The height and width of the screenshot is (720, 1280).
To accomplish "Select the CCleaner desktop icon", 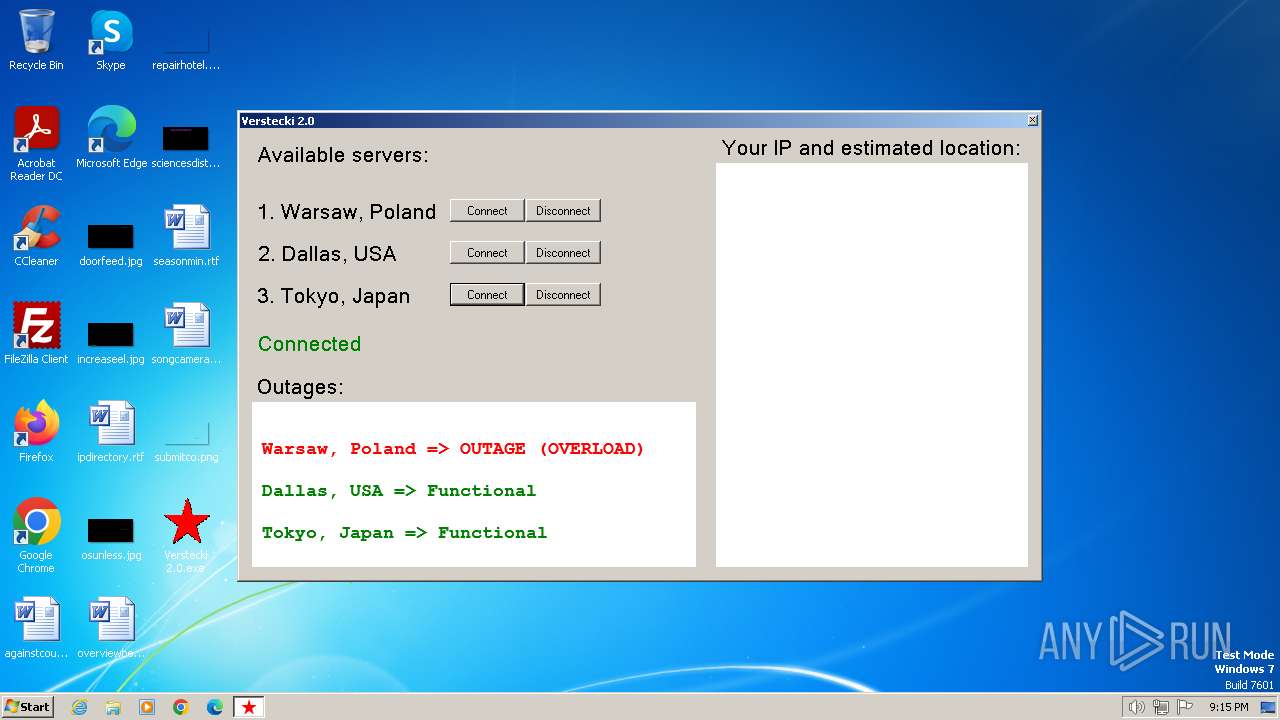I will tap(36, 236).
